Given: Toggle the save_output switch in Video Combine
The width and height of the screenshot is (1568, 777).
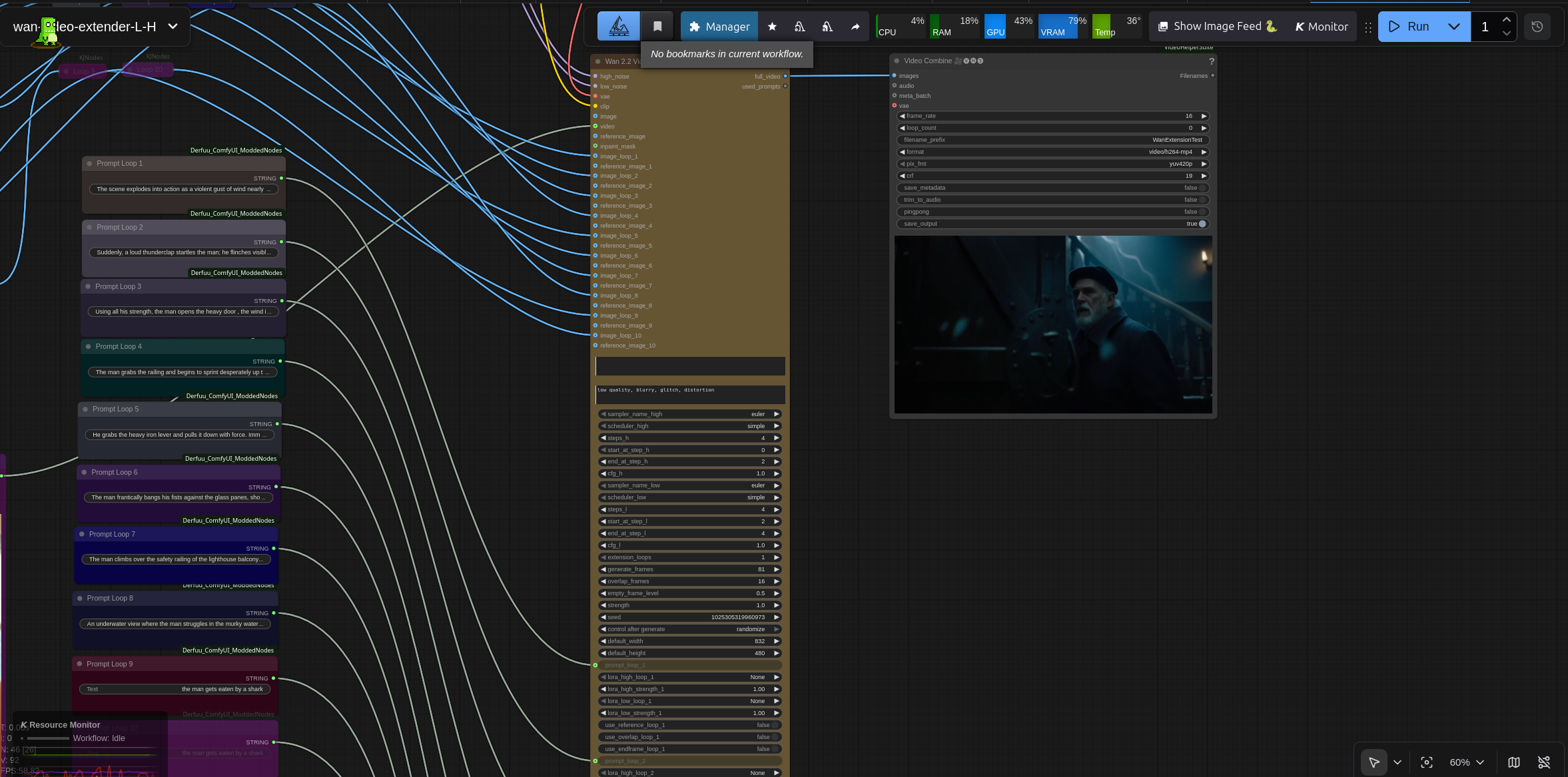Looking at the screenshot, I should [x=1202, y=224].
